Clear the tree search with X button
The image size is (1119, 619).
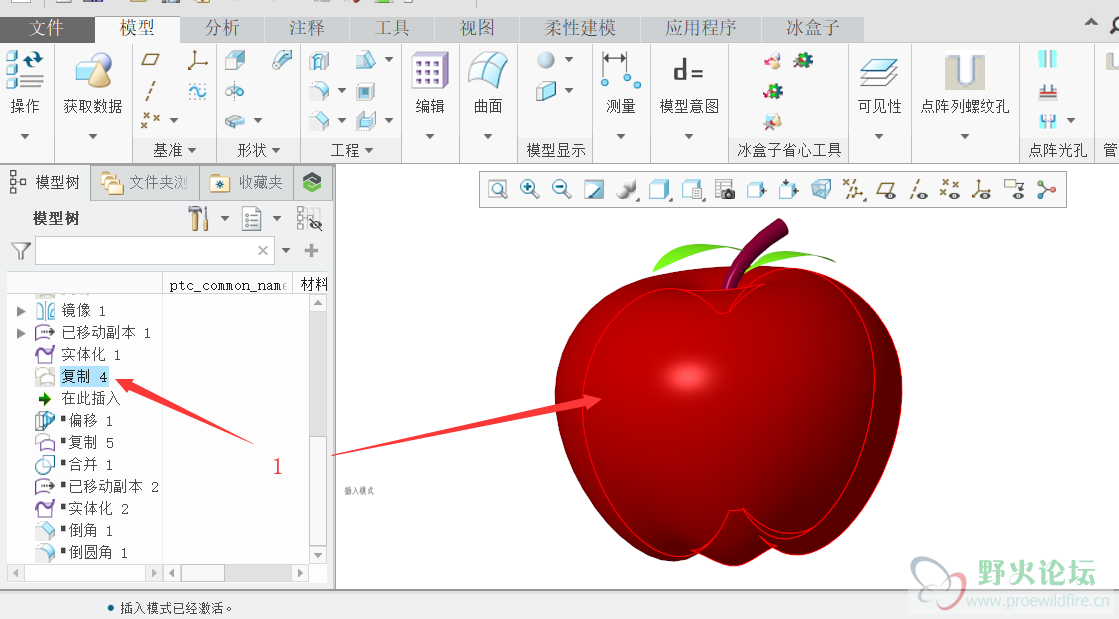[x=263, y=251]
